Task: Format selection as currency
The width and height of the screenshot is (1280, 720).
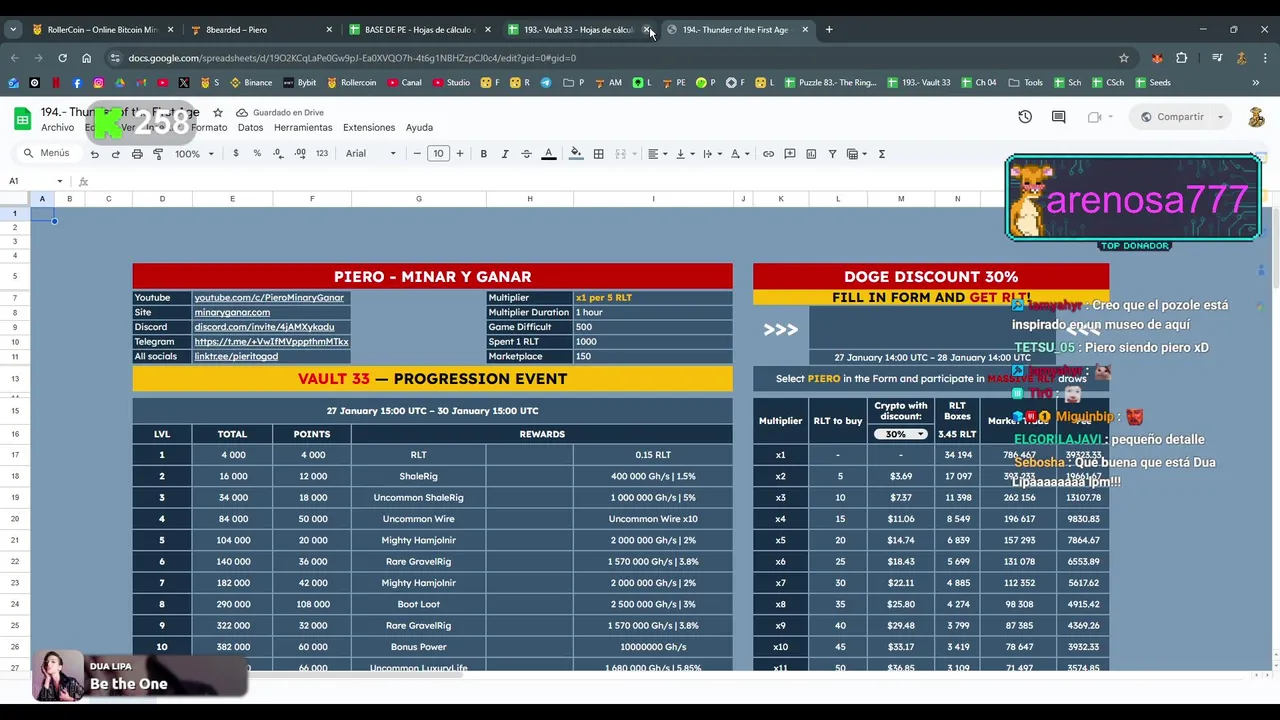Action: 236,154
